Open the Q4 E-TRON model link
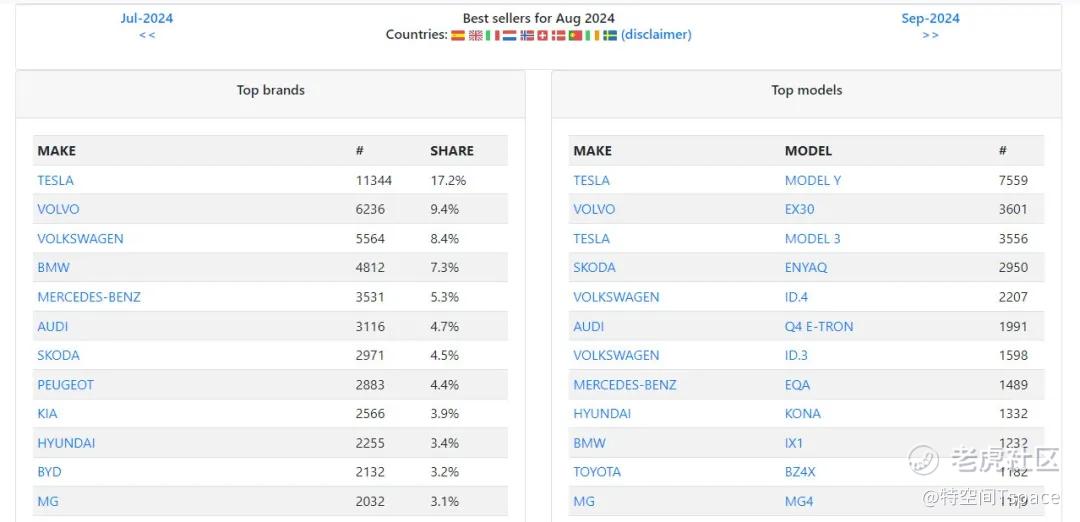 pyautogui.click(x=819, y=327)
